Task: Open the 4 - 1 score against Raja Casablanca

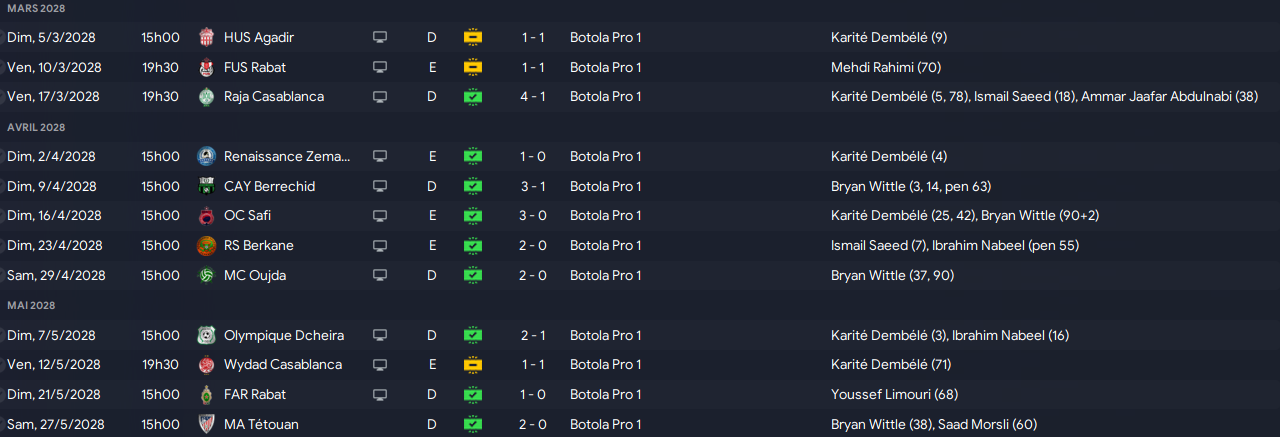Action: (533, 97)
